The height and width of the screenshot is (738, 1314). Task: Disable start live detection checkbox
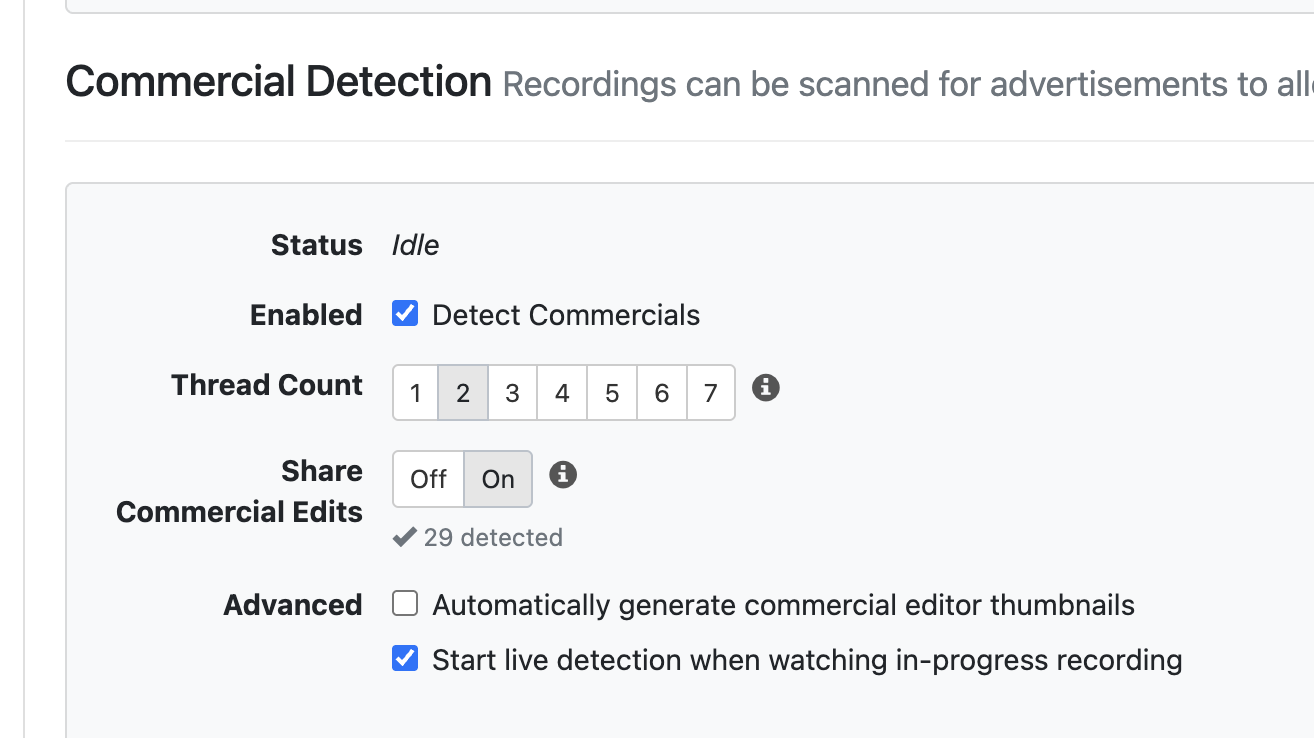[x=405, y=659]
